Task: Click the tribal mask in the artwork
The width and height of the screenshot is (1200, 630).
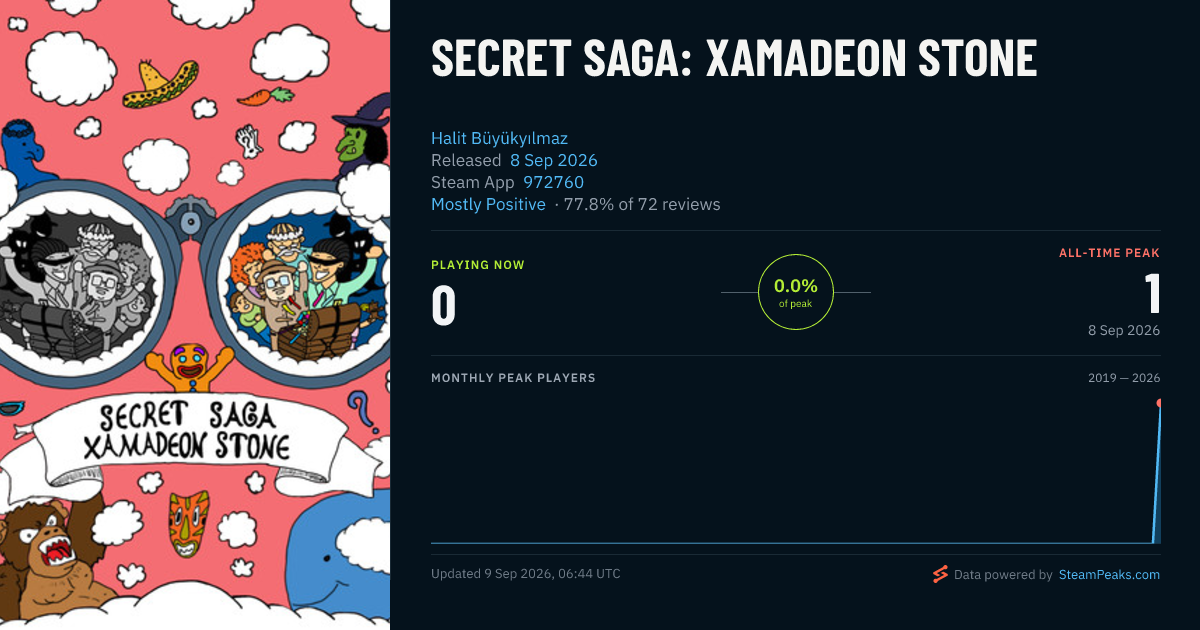Action: point(189,522)
